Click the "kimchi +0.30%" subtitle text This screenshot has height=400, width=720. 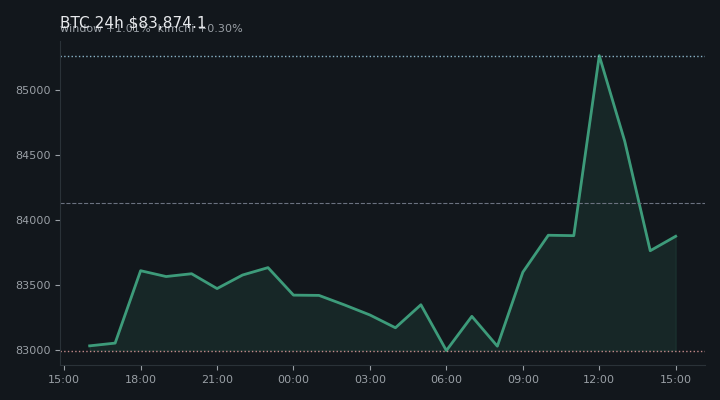click(200, 28)
